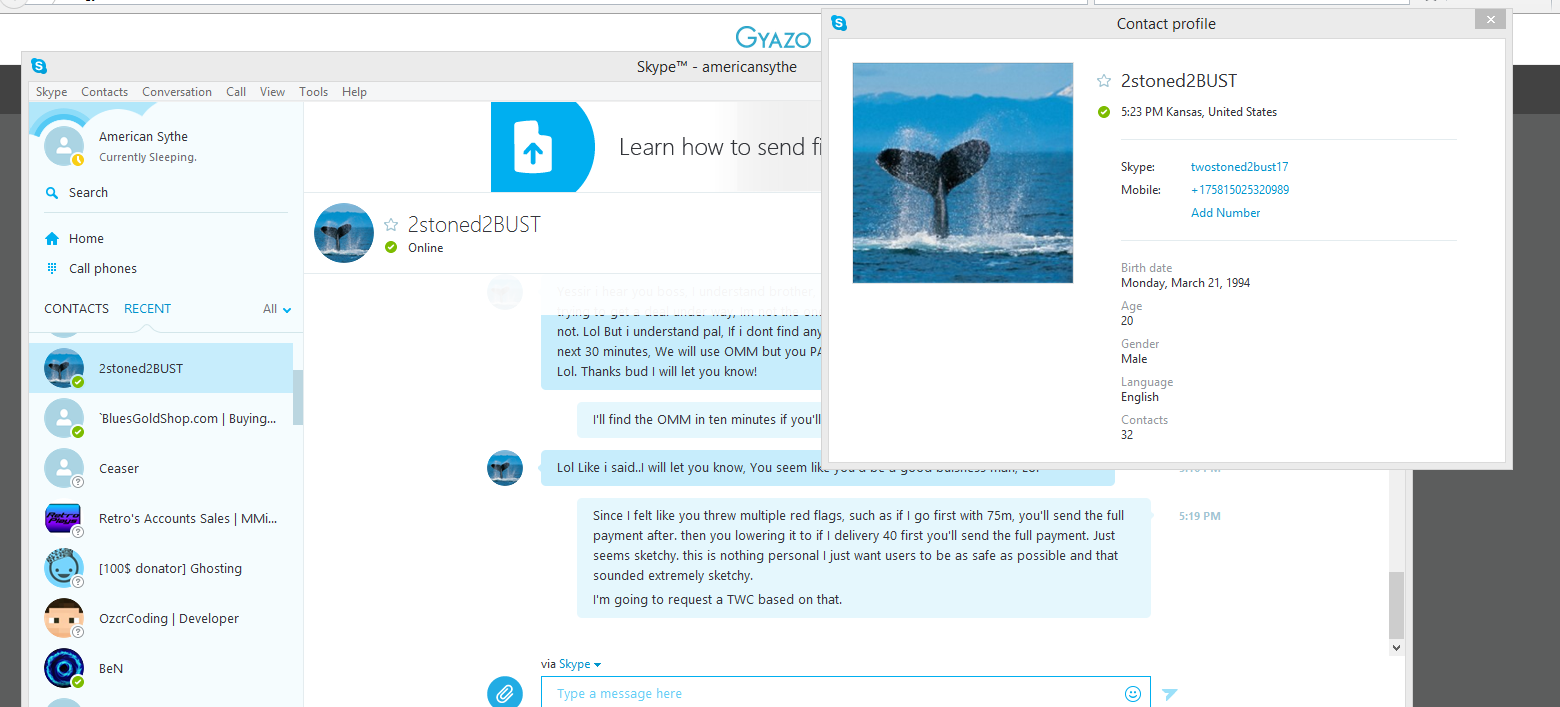Image resolution: width=1560 pixels, height=707 pixels.
Task: Click the 'Learn how to send' banner
Action: (656, 147)
